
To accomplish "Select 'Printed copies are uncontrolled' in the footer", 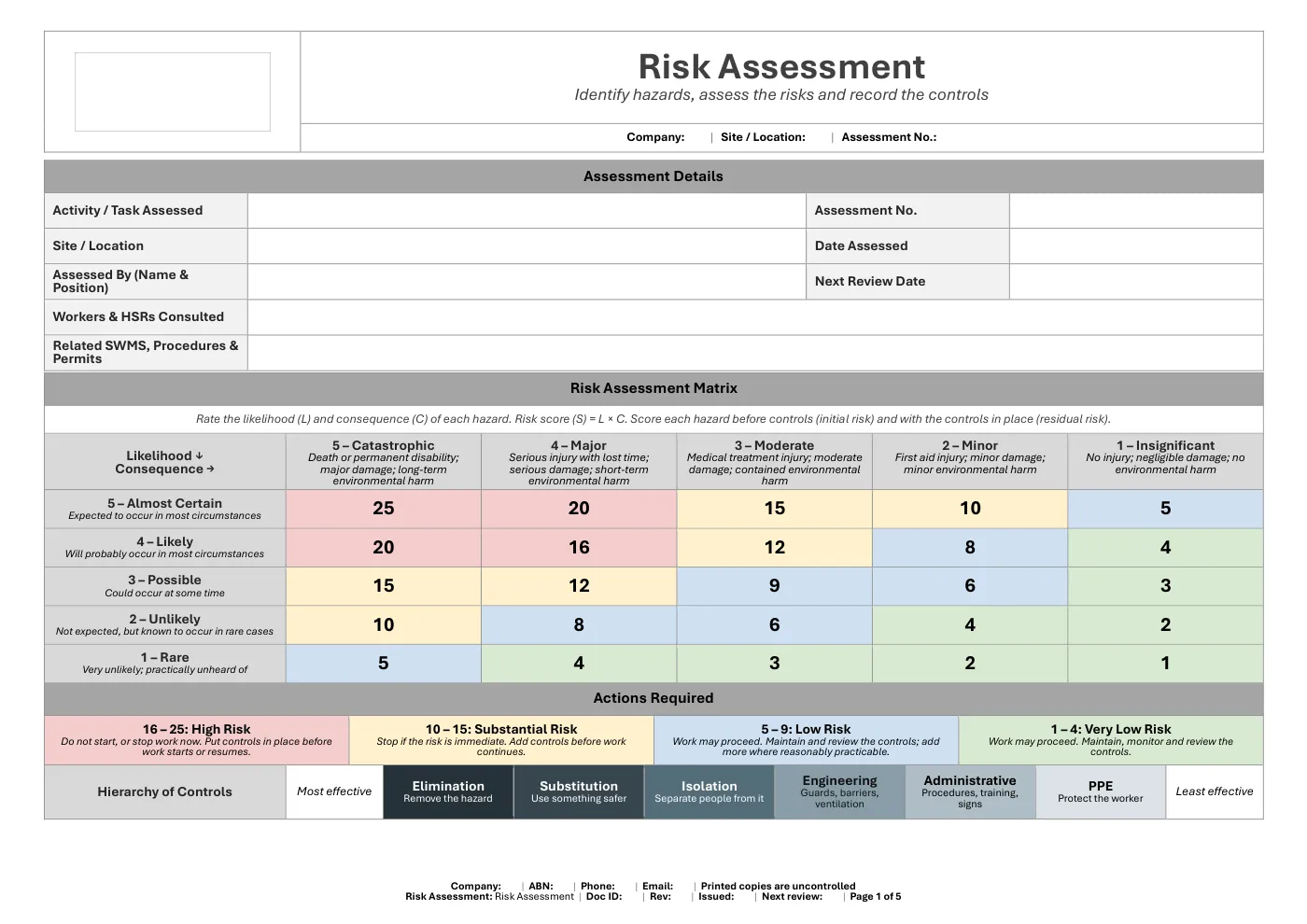I will click(779, 887).
